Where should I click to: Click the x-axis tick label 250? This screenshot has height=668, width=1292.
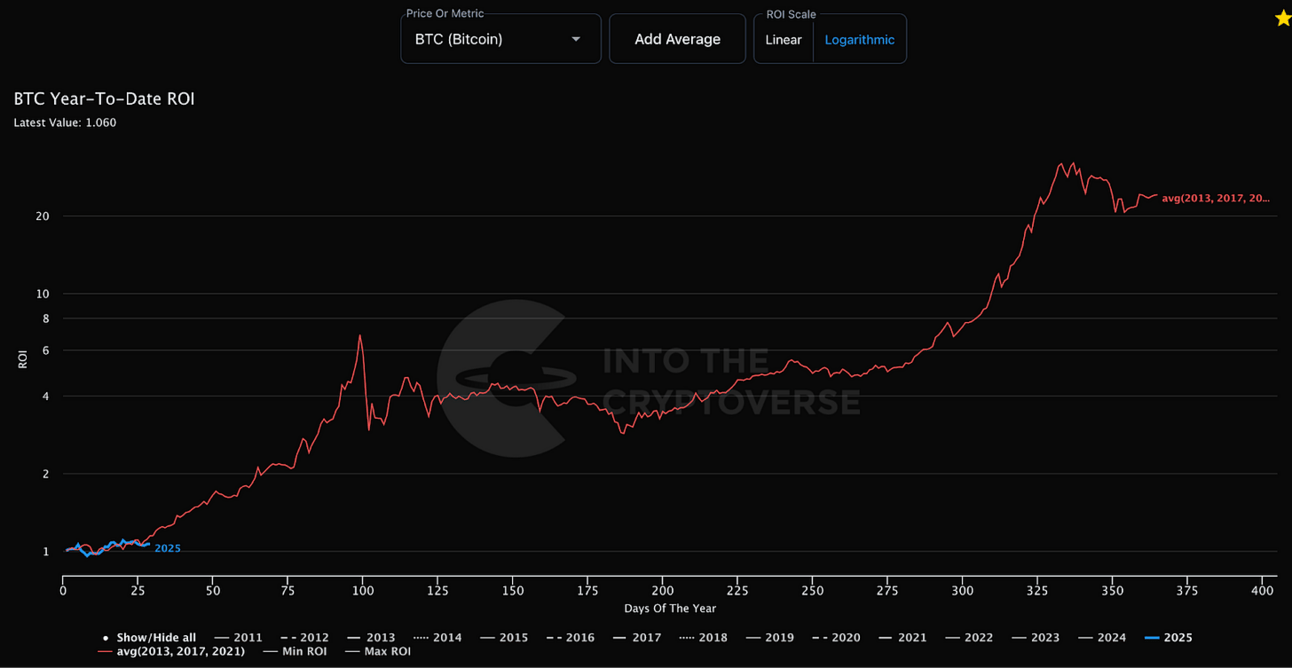coord(812,591)
